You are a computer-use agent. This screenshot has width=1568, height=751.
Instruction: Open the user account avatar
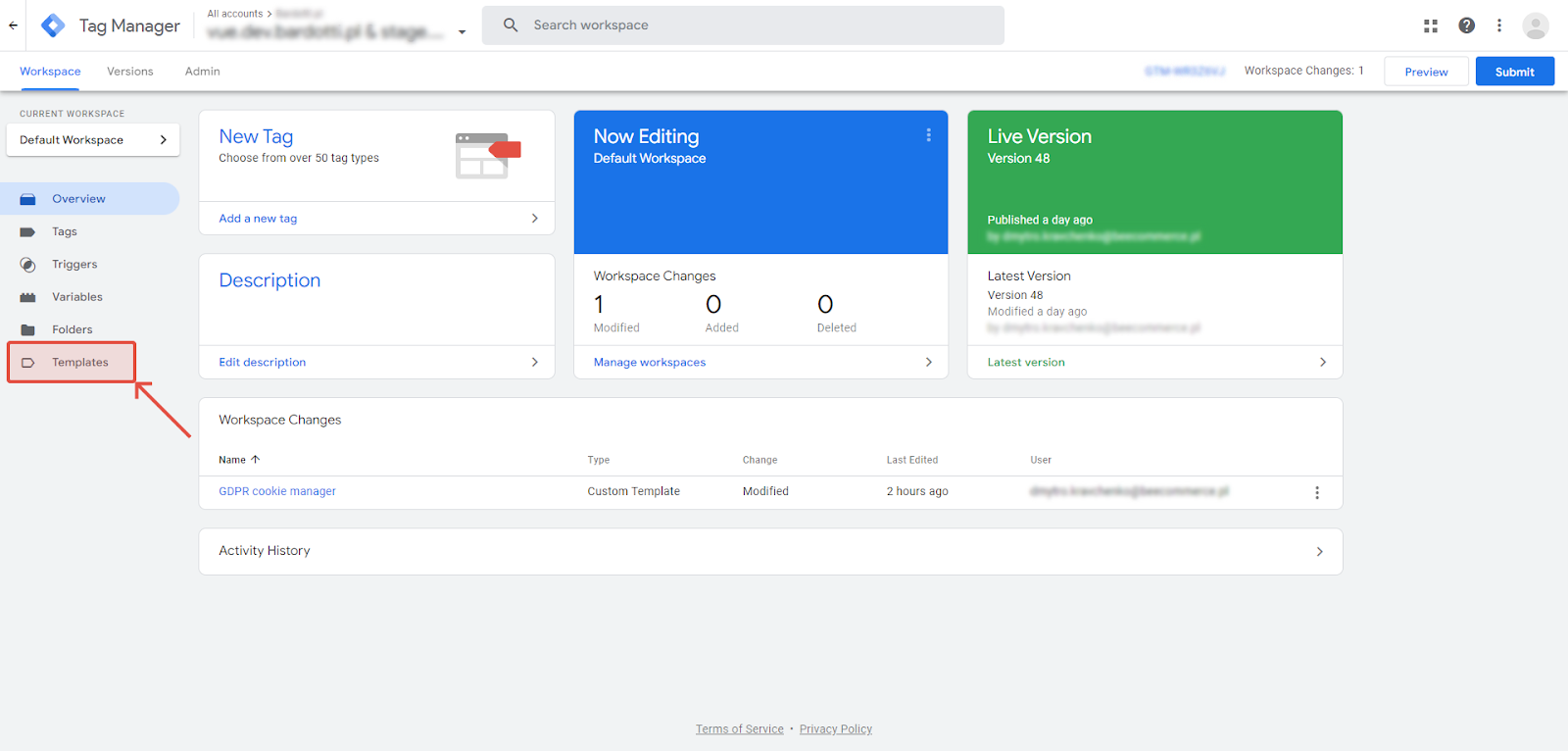pyautogui.click(x=1536, y=25)
